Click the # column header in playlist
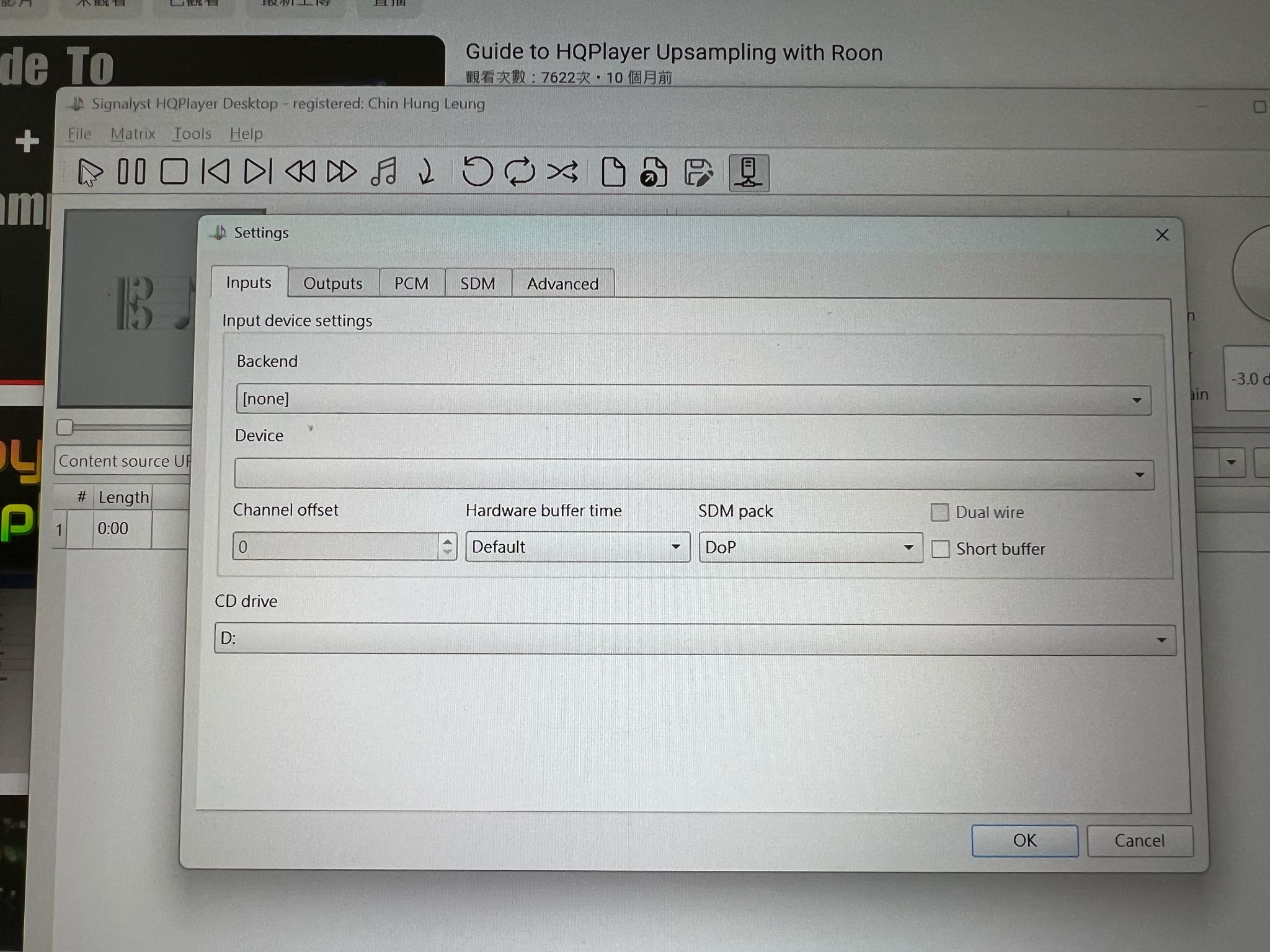The height and width of the screenshot is (952, 1270). click(x=81, y=497)
